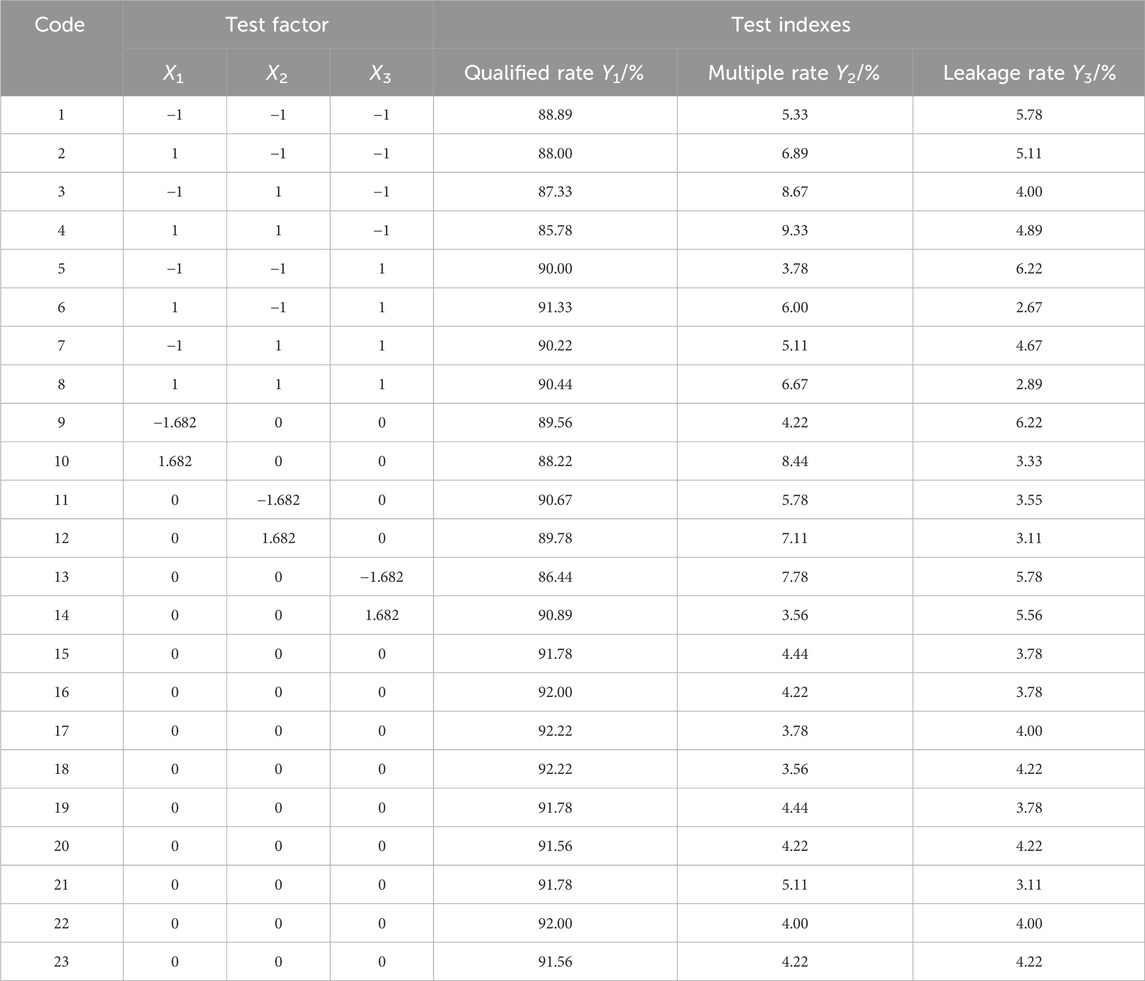Click the Qualified rate Y1/% header
Image resolution: width=1145 pixels, height=981 pixels.
click(554, 73)
